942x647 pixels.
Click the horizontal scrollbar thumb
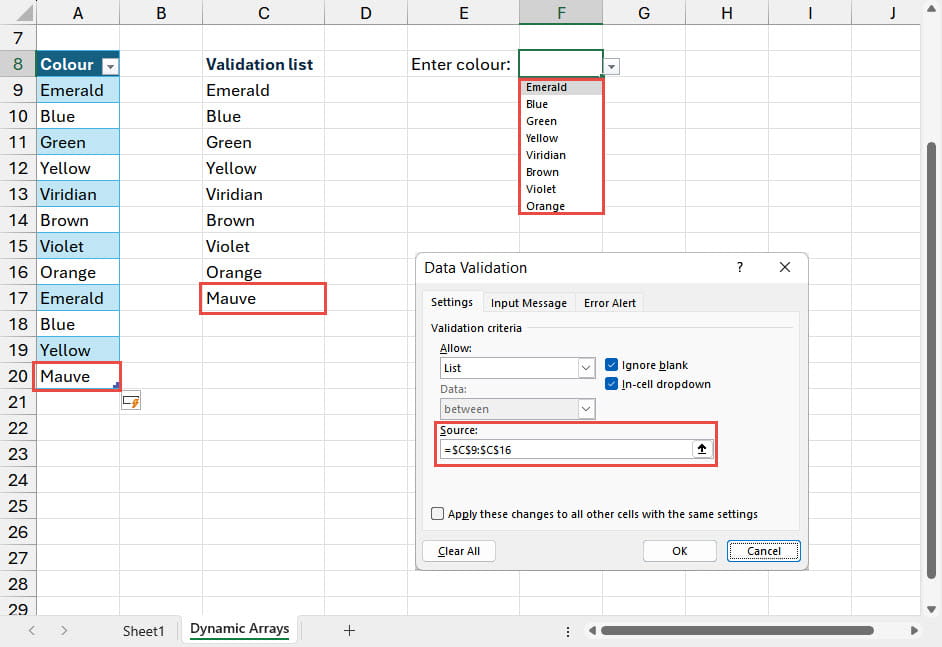(736, 631)
